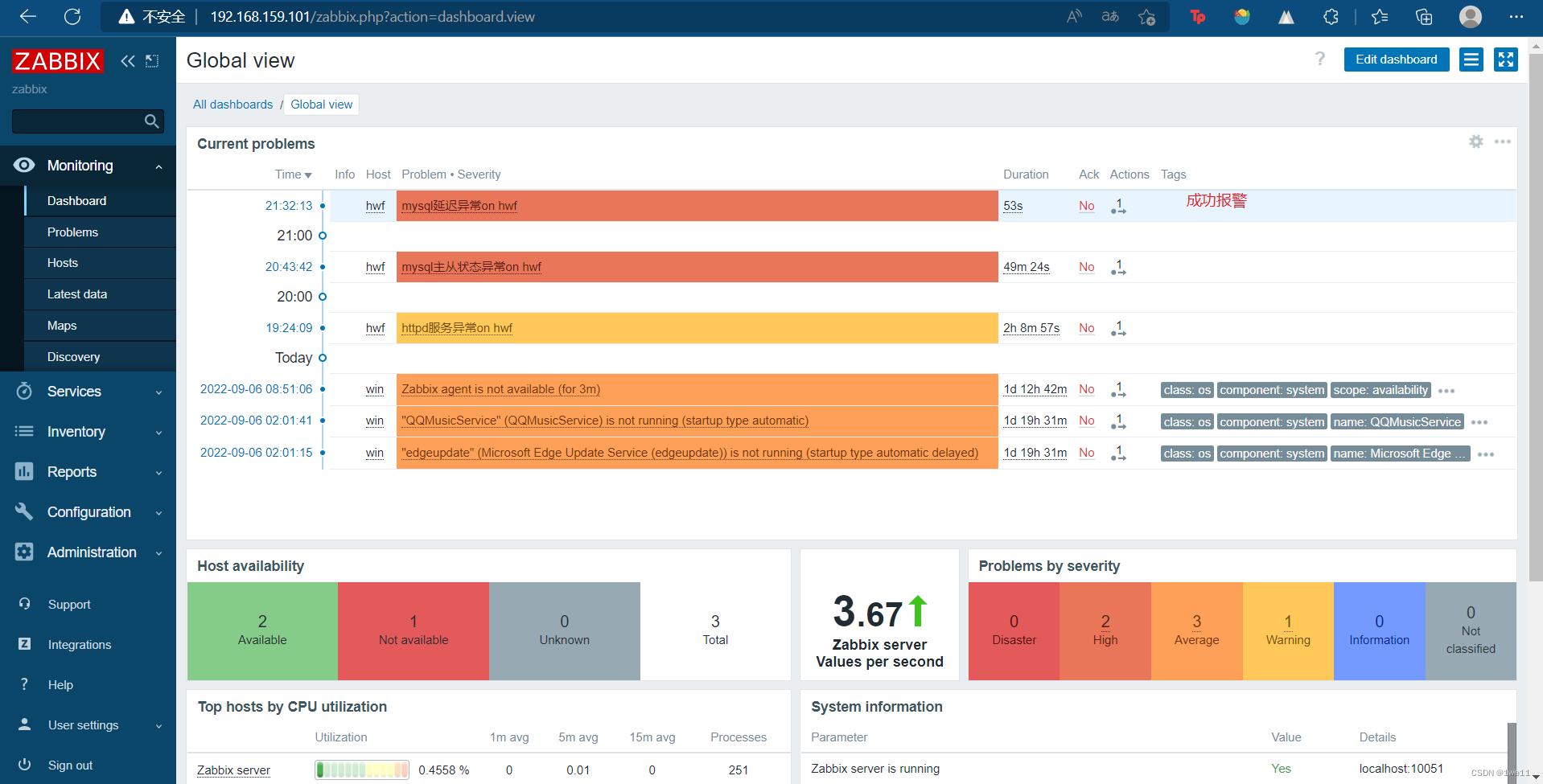Open browser settings and more menu

(1516, 16)
